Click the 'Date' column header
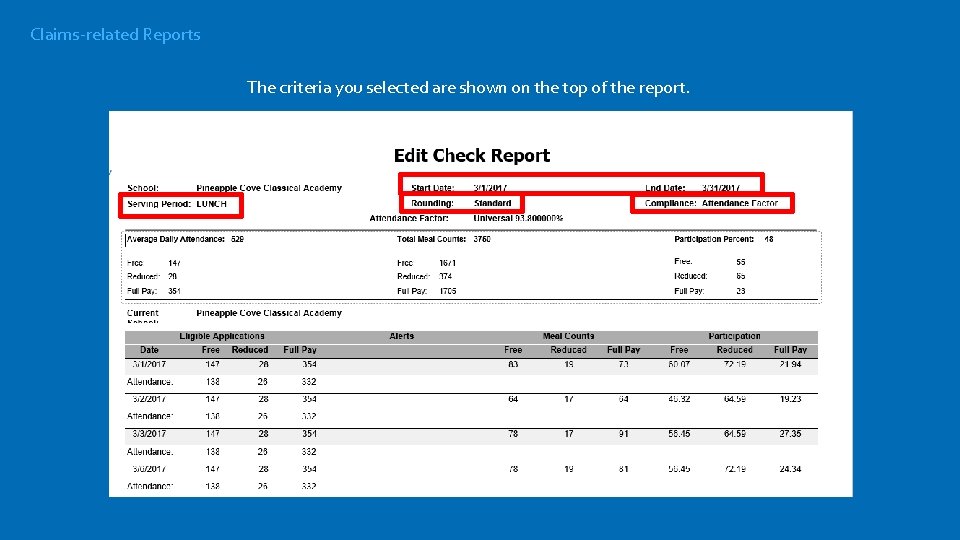This screenshot has width=960, height=540. 149,350
